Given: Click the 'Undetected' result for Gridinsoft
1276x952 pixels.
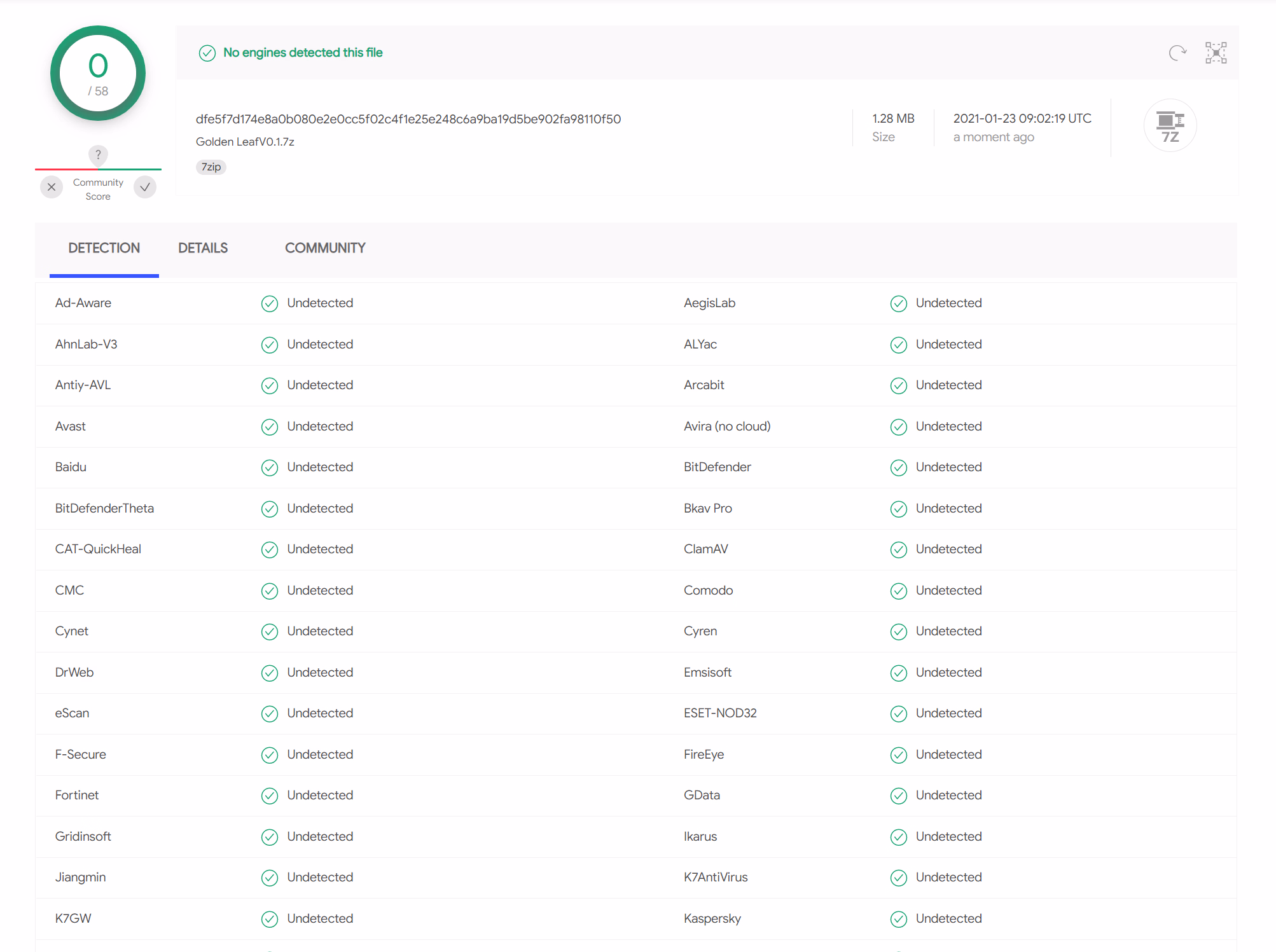Looking at the screenshot, I should click(x=320, y=836).
